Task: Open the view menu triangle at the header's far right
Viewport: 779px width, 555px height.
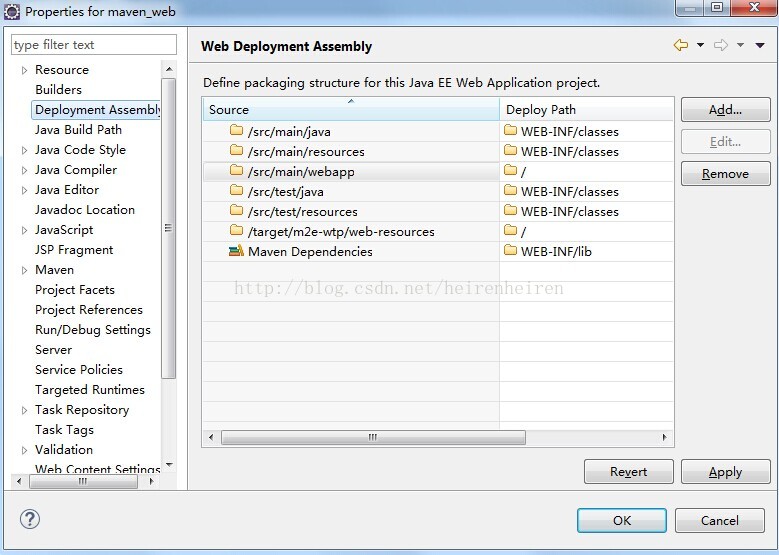Action: coord(760,45)
